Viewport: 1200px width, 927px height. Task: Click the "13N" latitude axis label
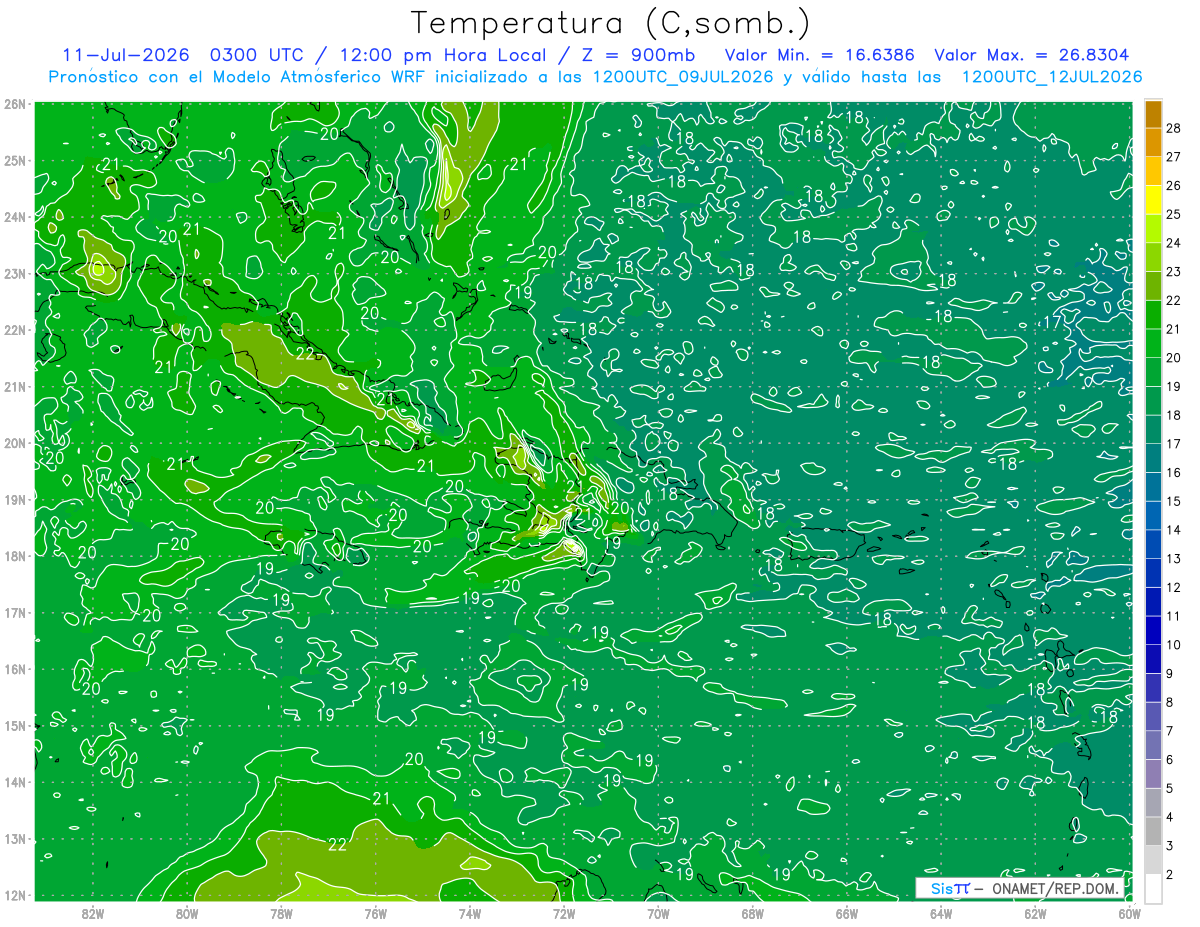tap(15, 839)
